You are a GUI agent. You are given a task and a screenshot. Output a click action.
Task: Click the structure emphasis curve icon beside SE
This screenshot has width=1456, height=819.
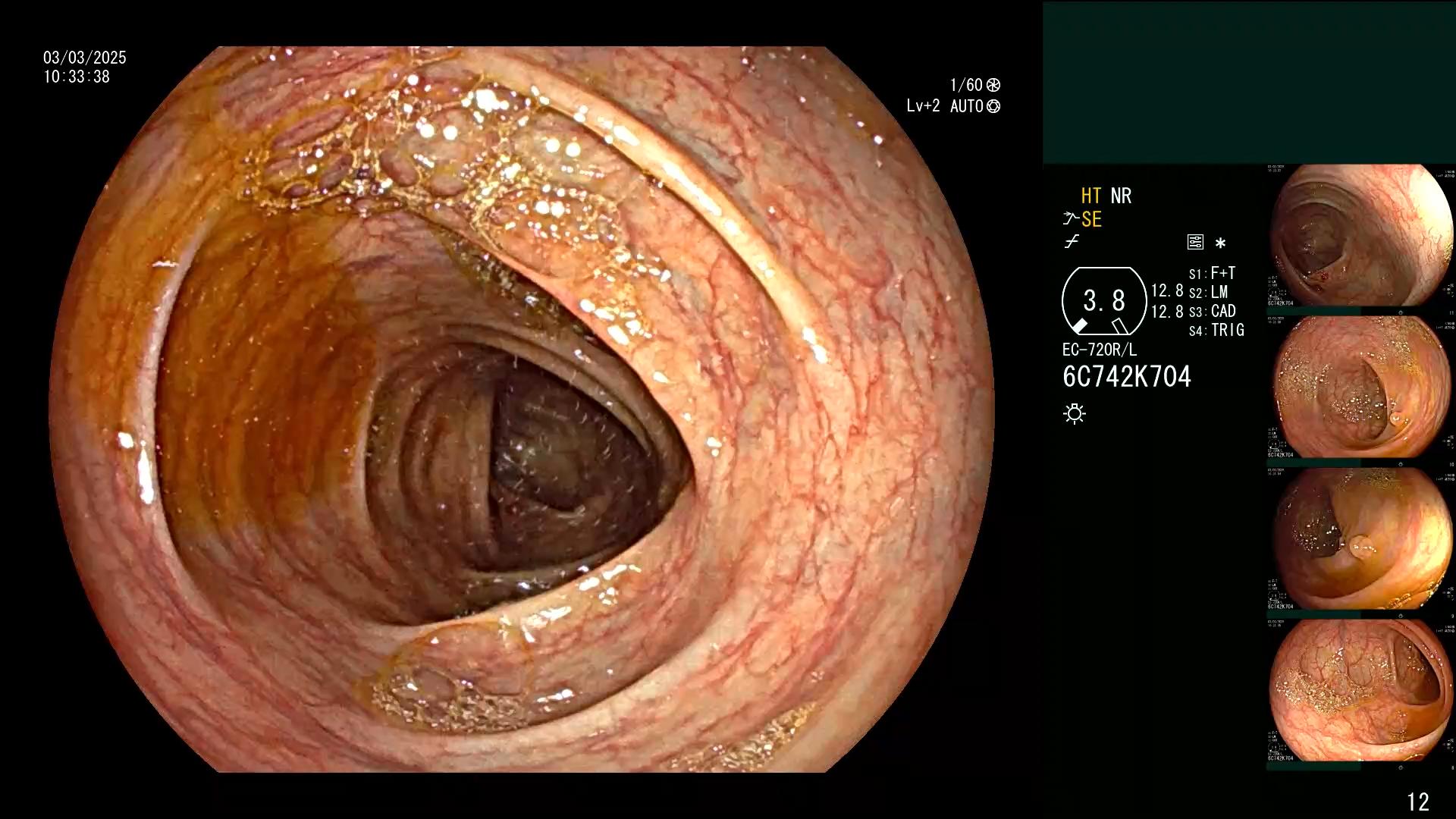[1070, 219]
